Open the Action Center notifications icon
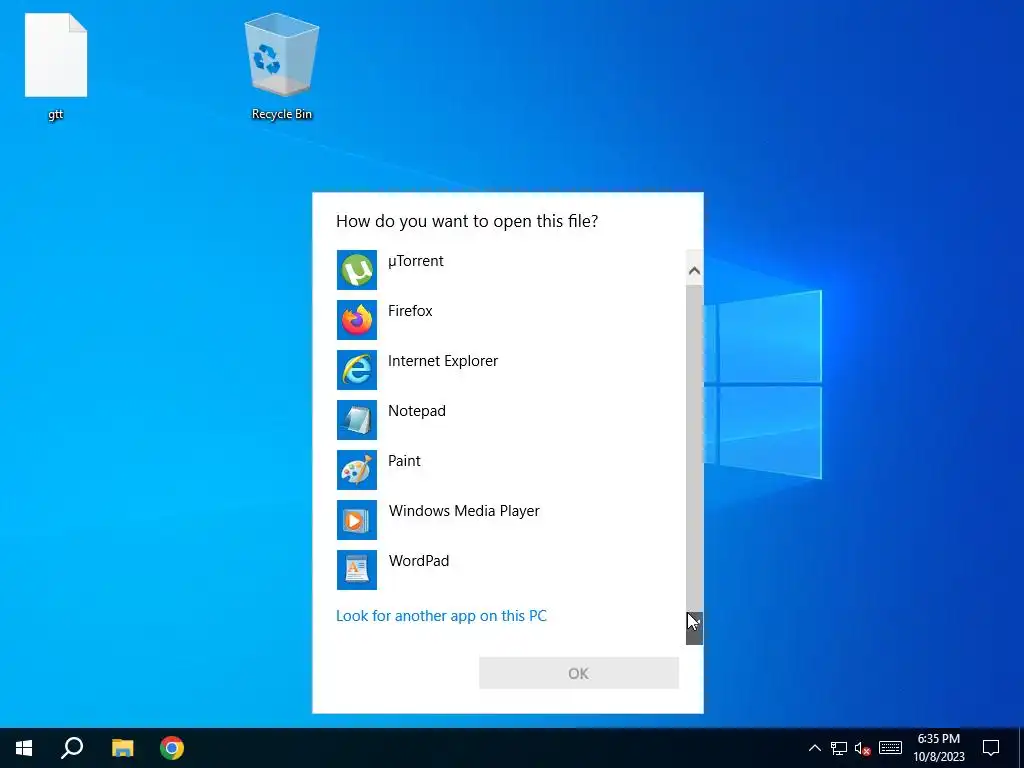1024x768 pixels. pos(991,748)
